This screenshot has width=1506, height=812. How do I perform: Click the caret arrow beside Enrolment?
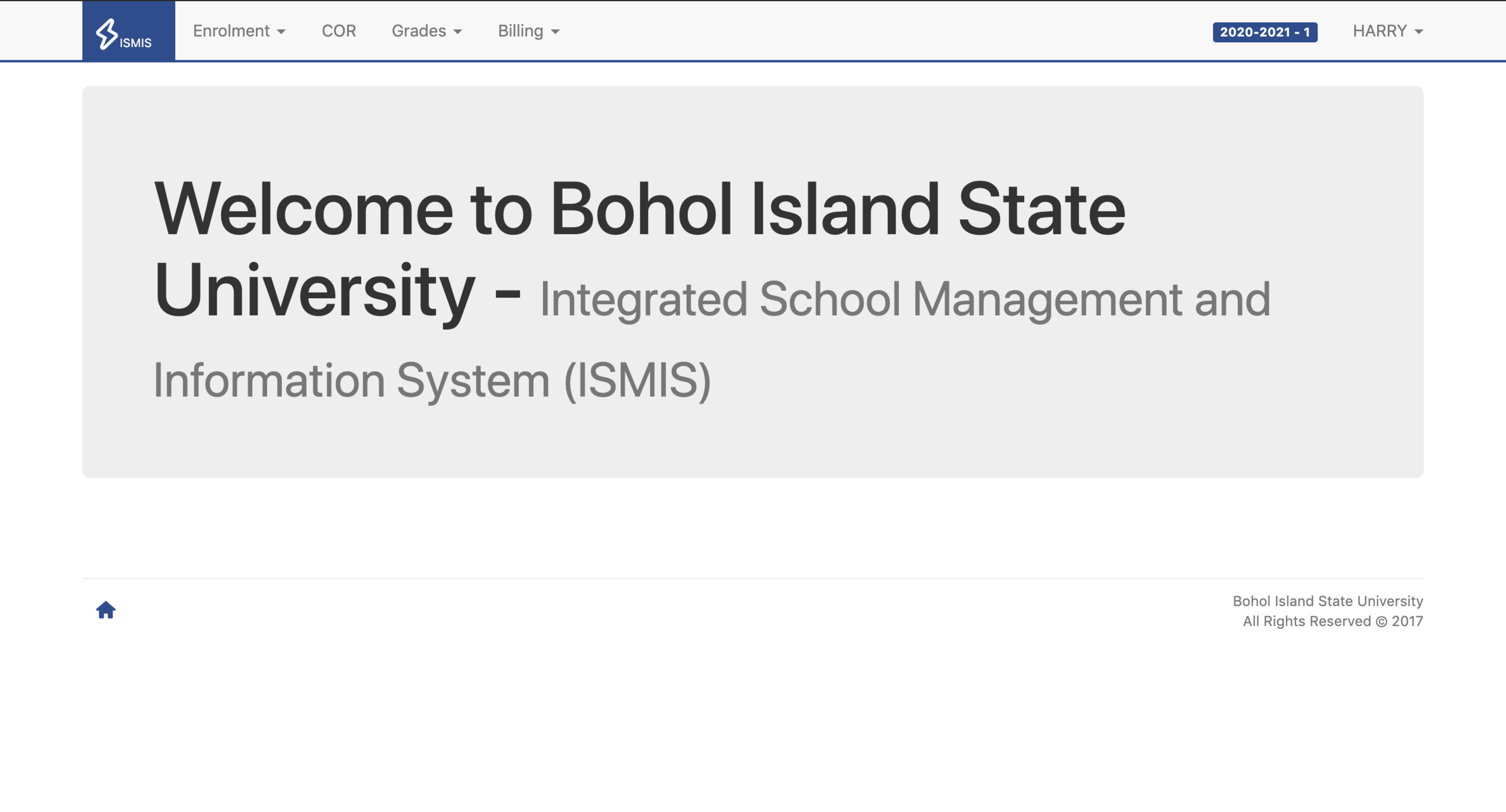pos(281,32)
